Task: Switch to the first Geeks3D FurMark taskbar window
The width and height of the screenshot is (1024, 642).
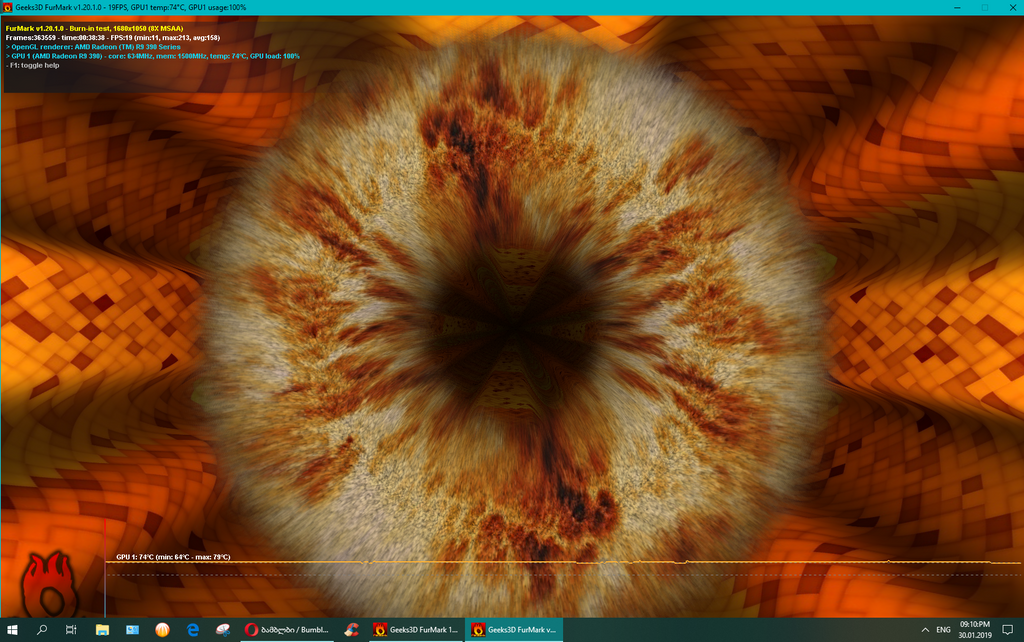Action: [415, 630]
